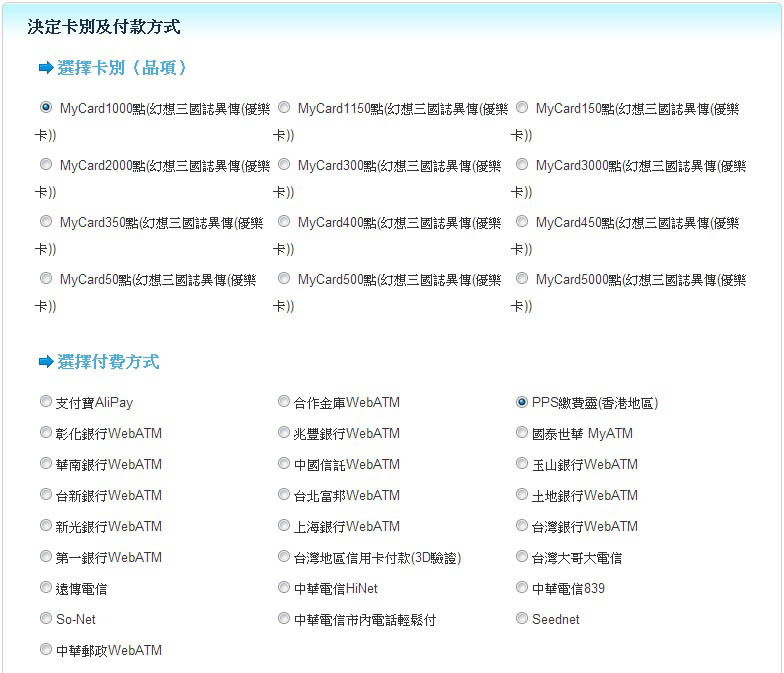Select MyCard50點 card option
The image size is (784, 673).
pos(46,278)
